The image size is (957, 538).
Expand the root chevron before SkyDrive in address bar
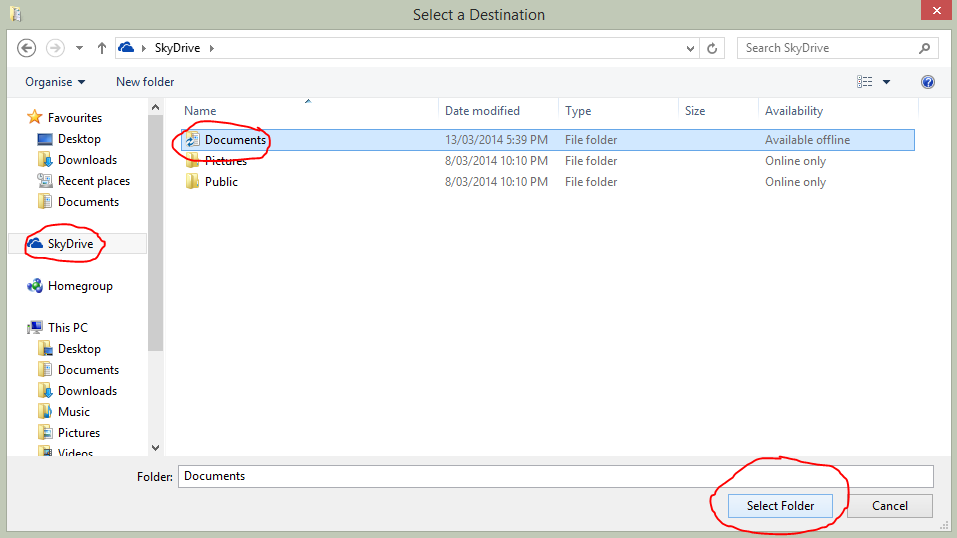(144, 48)
